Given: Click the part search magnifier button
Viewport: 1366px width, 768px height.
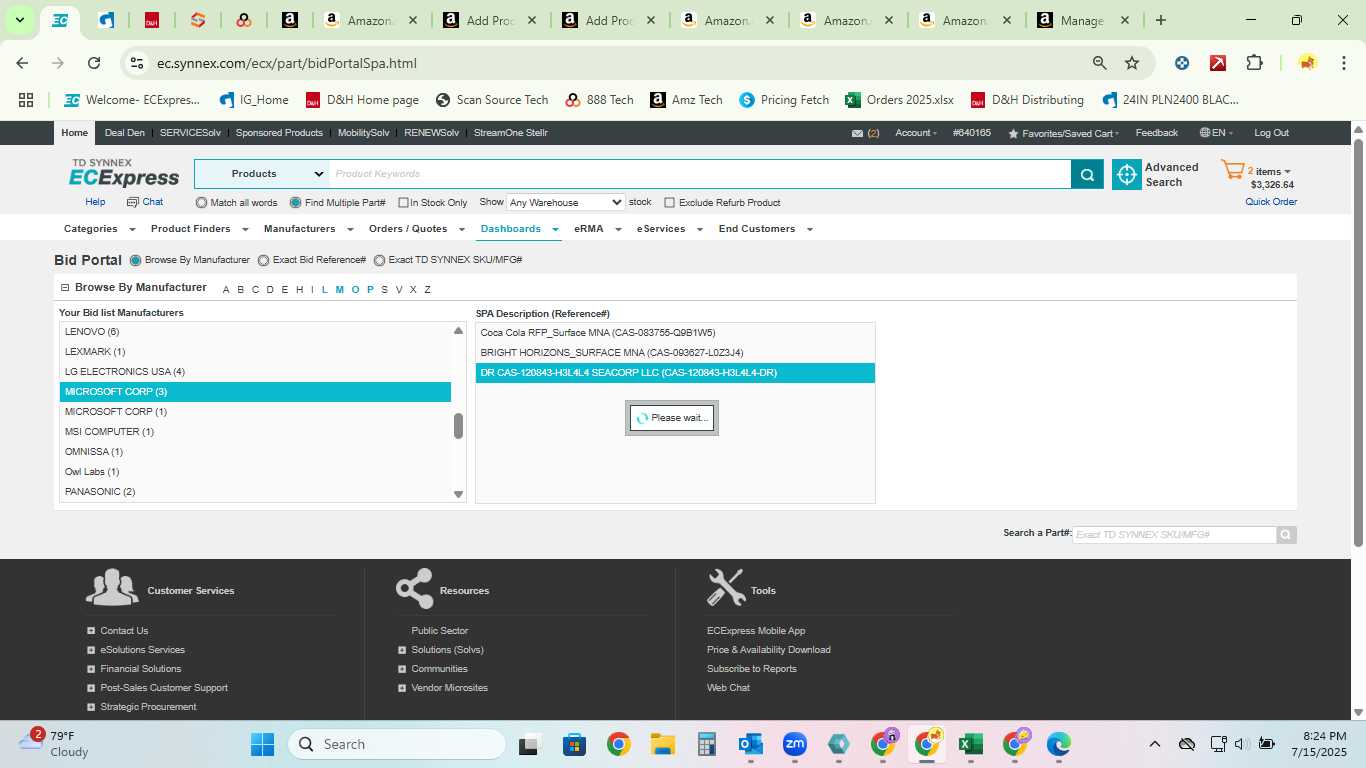Looking at the screenshot, I should point(1286,535).
